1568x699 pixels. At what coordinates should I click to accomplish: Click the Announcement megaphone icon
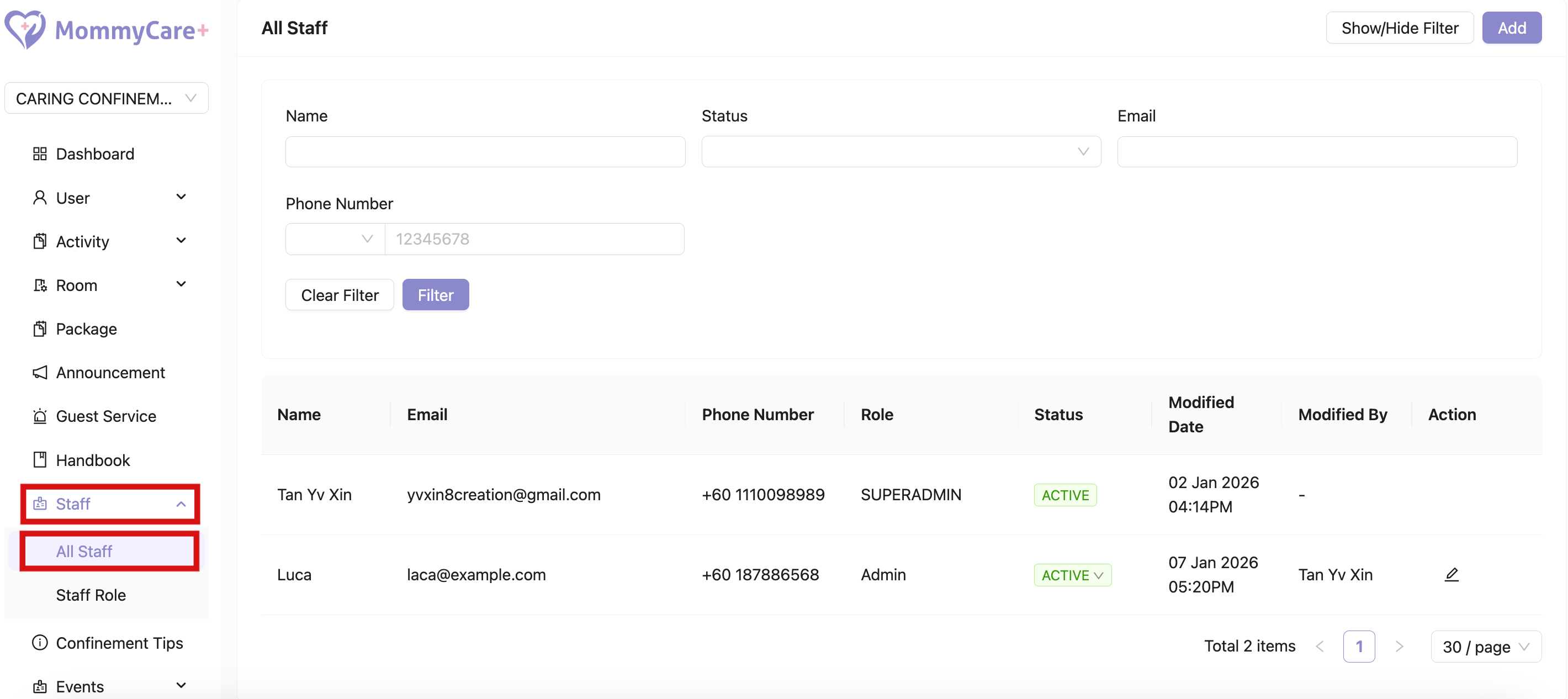point(40,373)
